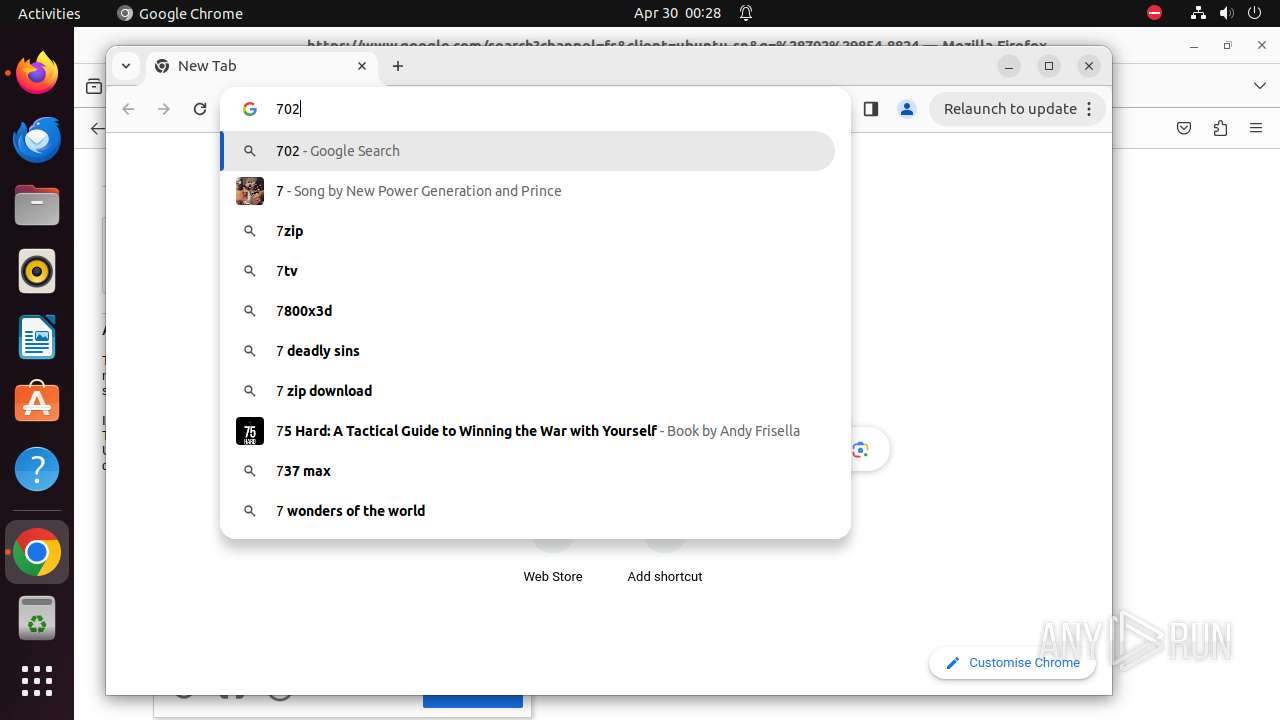Show Applications grid in the dock
This screenshot has height=720, width=1280.
point(37,681)
